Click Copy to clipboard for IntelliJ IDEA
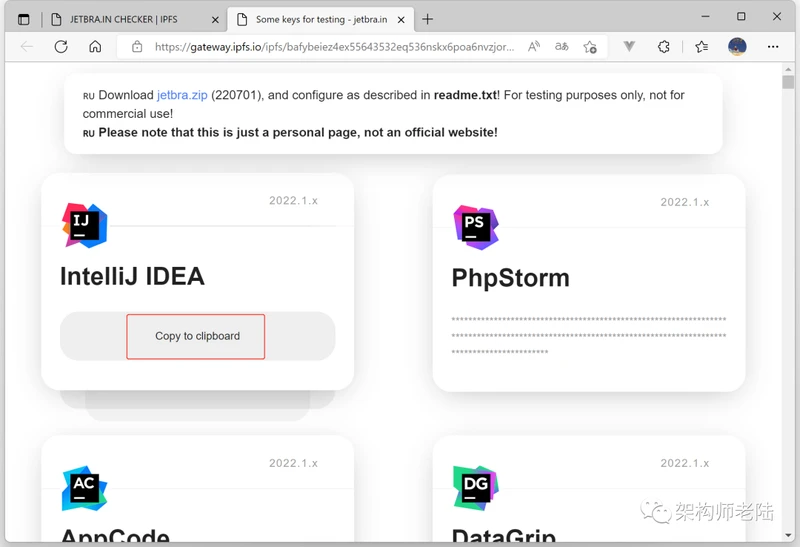Image resolution: width=800 pixels, height=547 pixels. [196, 336]
